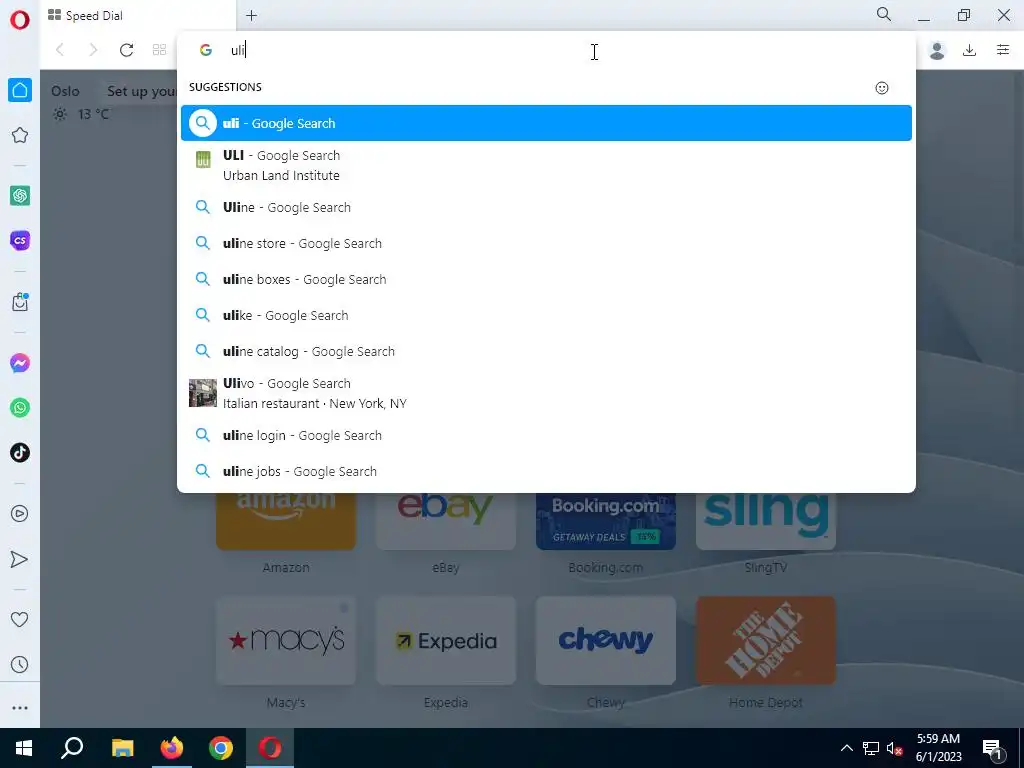Choose the "uline boxes" suggestion
The height and width of the screenshot is (768, 1024).
coord(546,279)
